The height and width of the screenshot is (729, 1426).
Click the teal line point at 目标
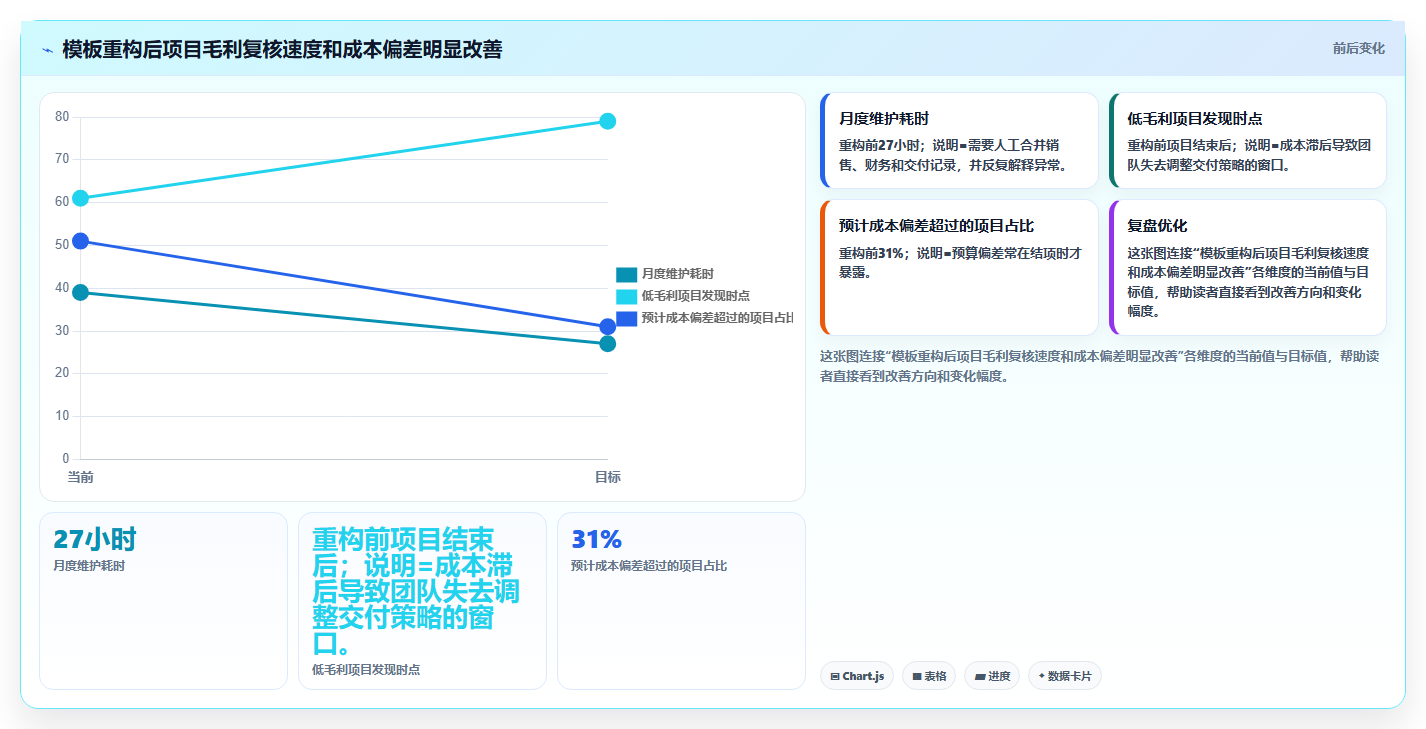click(607, 344)
